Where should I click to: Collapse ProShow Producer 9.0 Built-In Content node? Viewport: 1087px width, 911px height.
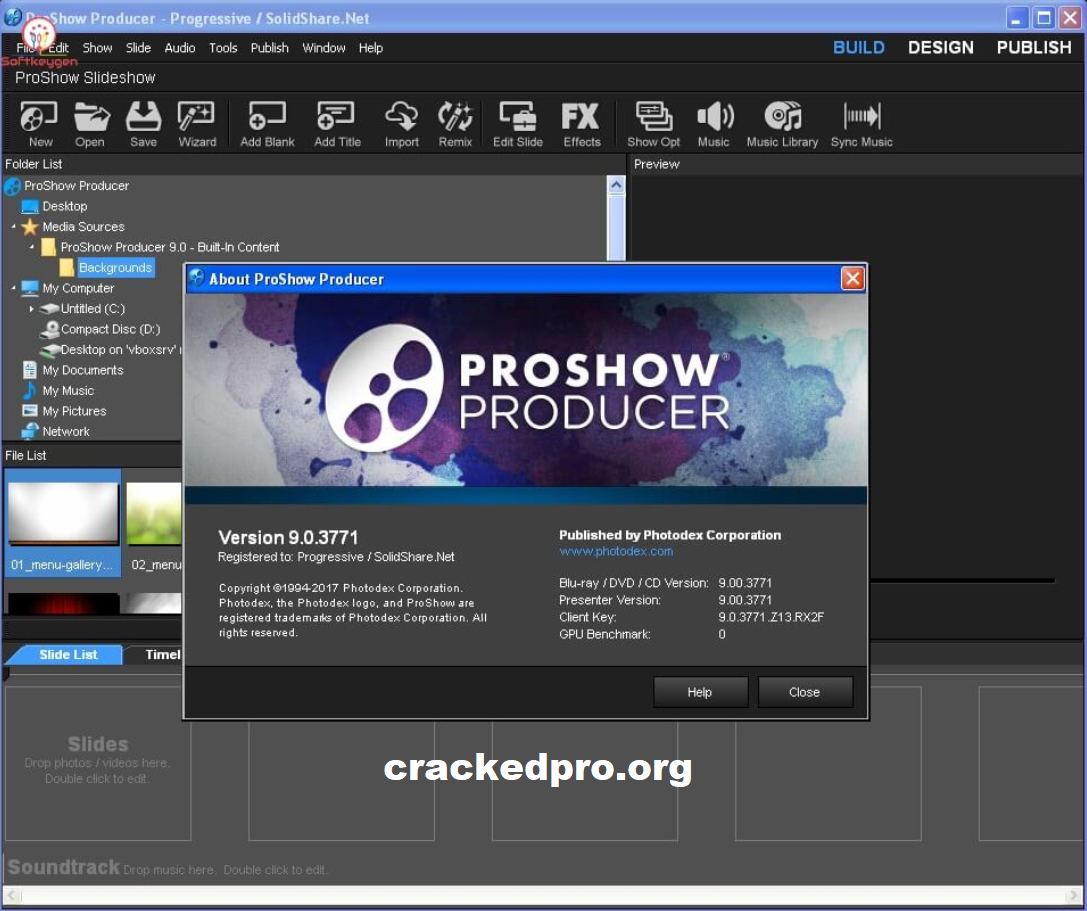click(31, 246)
